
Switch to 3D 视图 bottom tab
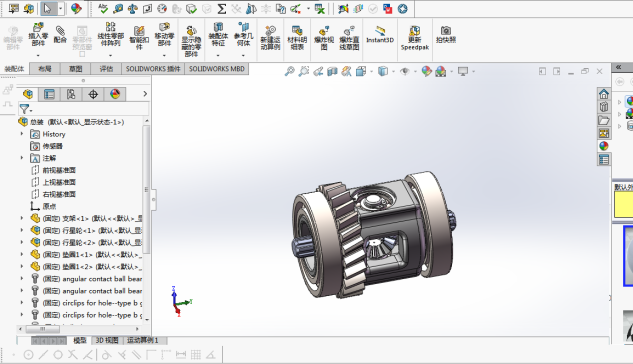(107, 341)
